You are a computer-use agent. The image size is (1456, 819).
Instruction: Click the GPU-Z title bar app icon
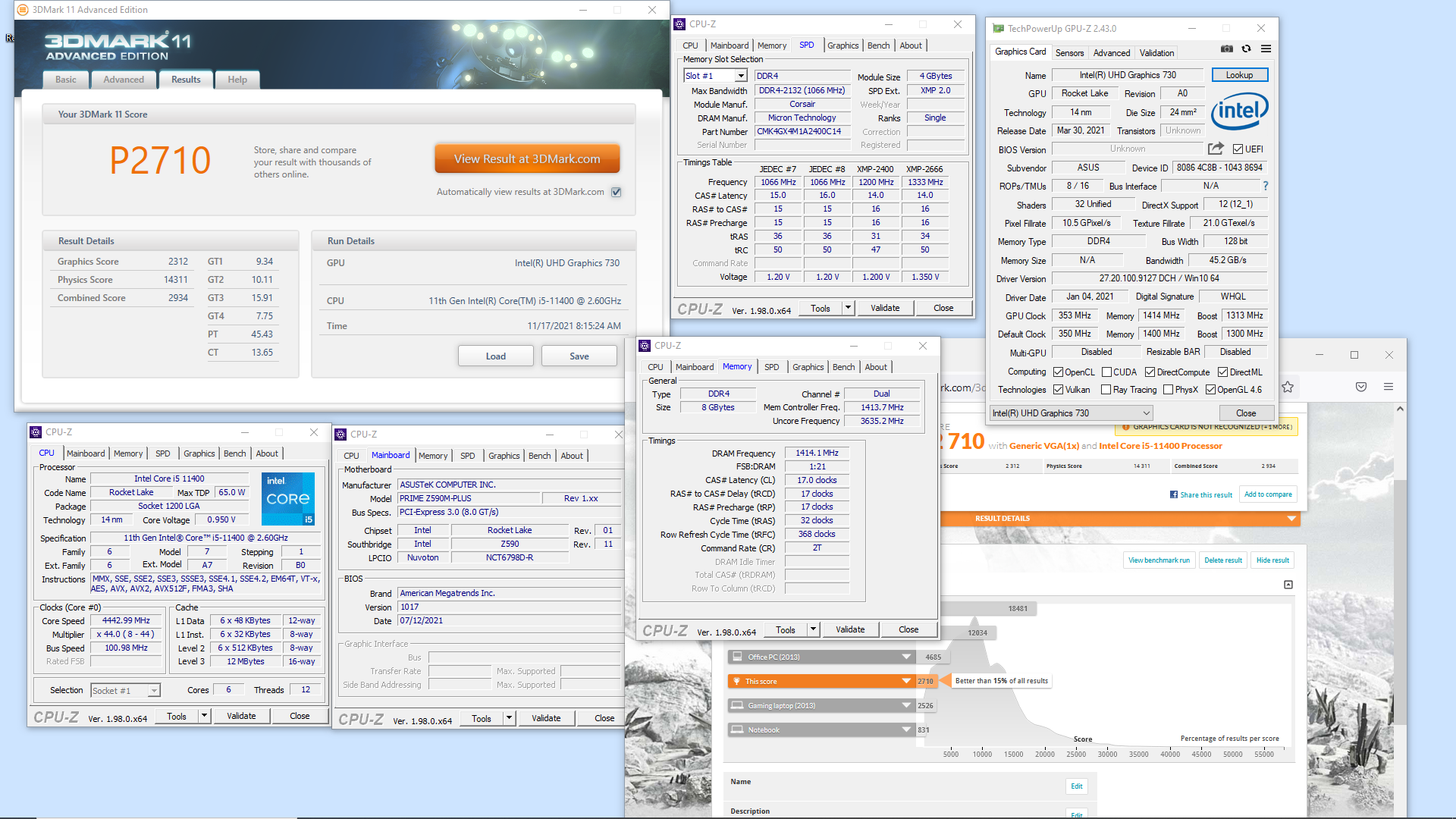(999, 29)
